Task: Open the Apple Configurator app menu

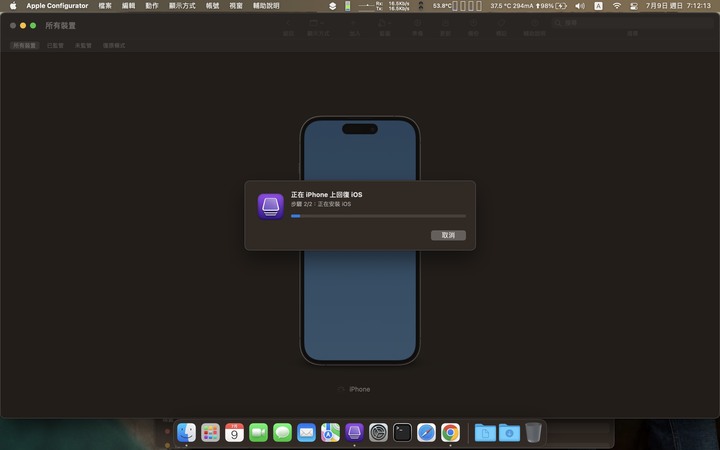Action: click(x=57, y=6)
